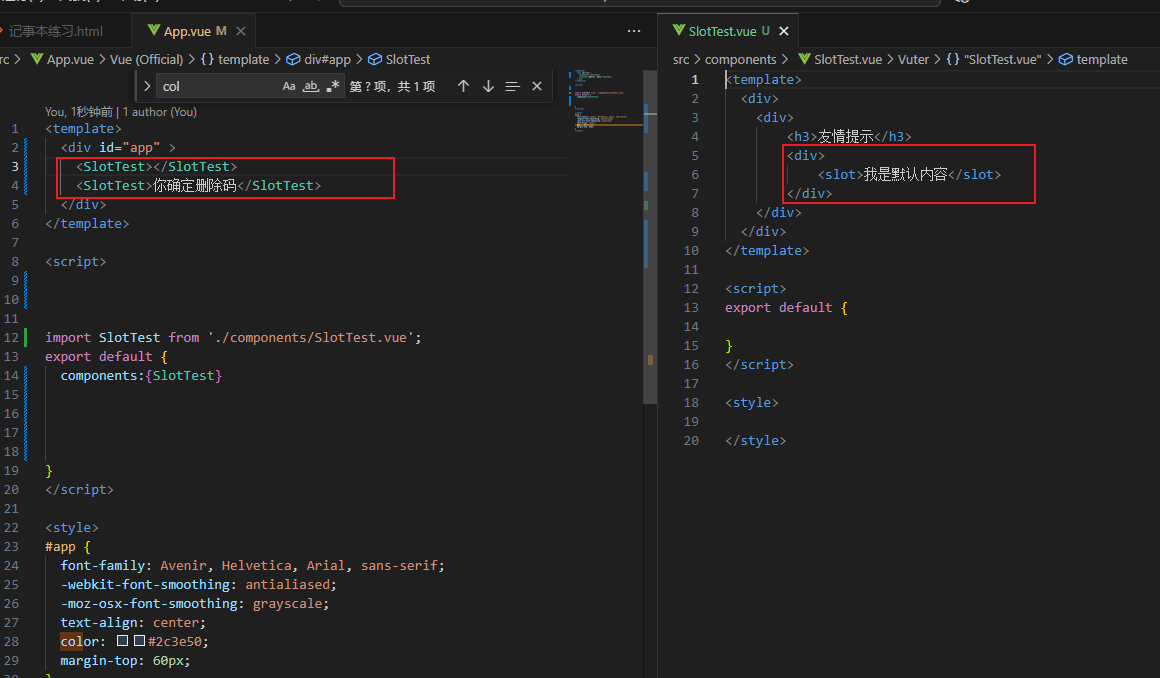This screenshot has height=678, width=1160.
Task: Open div#app breadcrumb dropdown
Action: pos(327,59)
